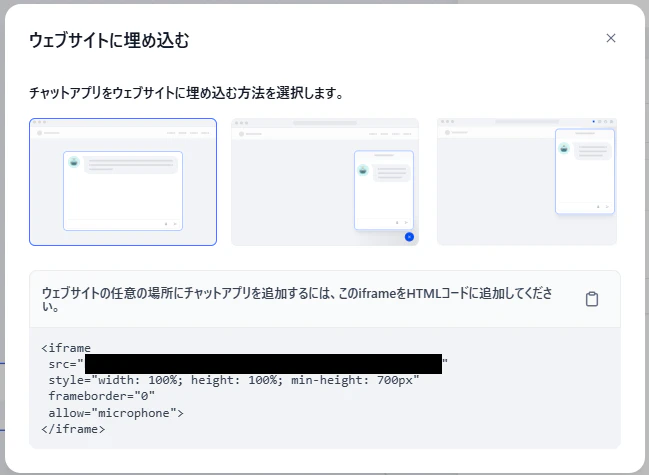Click the embed method description text
Screen dimensions: 649x475
tap(186, 93)
